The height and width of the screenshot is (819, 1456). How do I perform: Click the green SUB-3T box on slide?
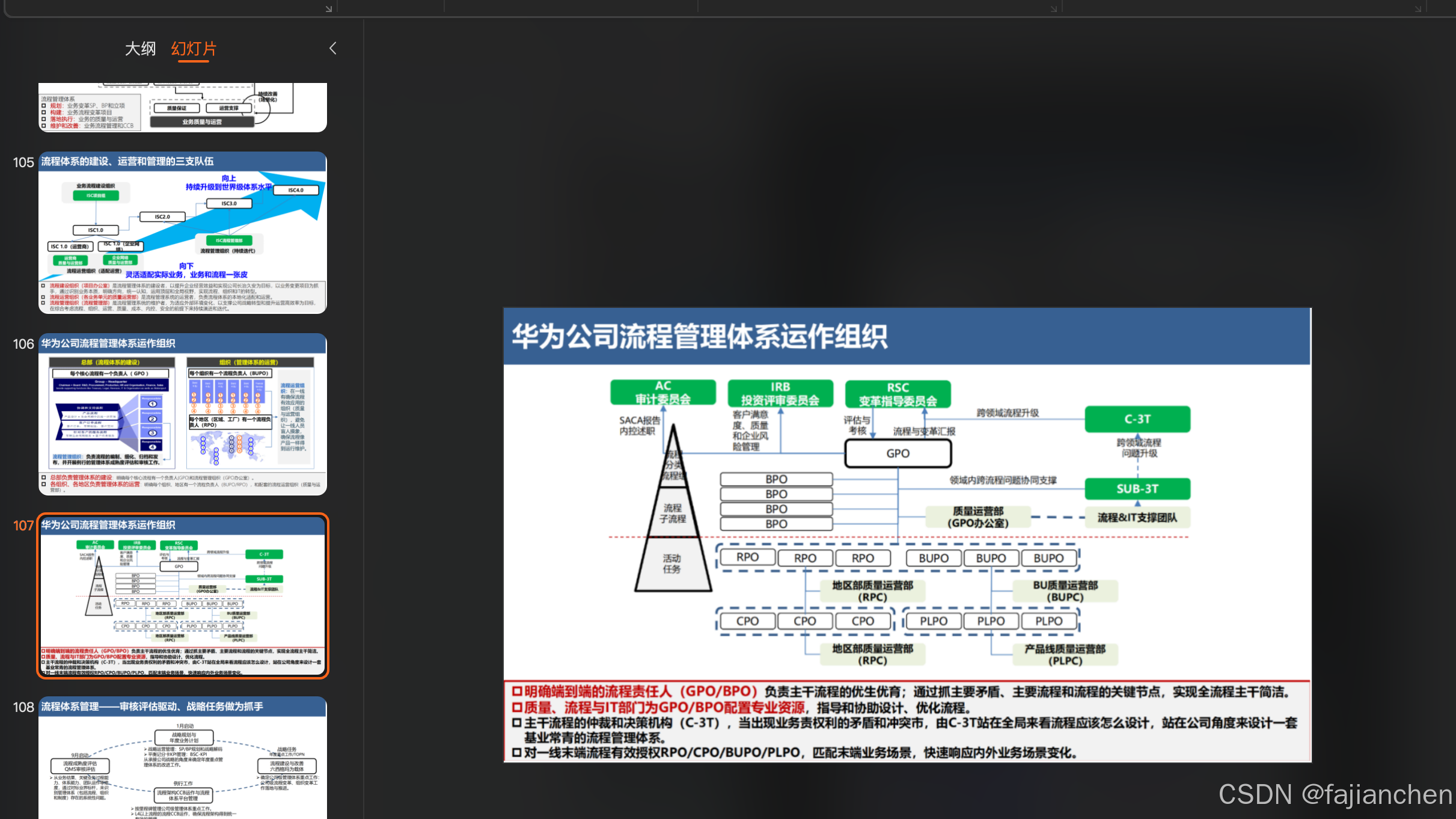(1137, 489)
